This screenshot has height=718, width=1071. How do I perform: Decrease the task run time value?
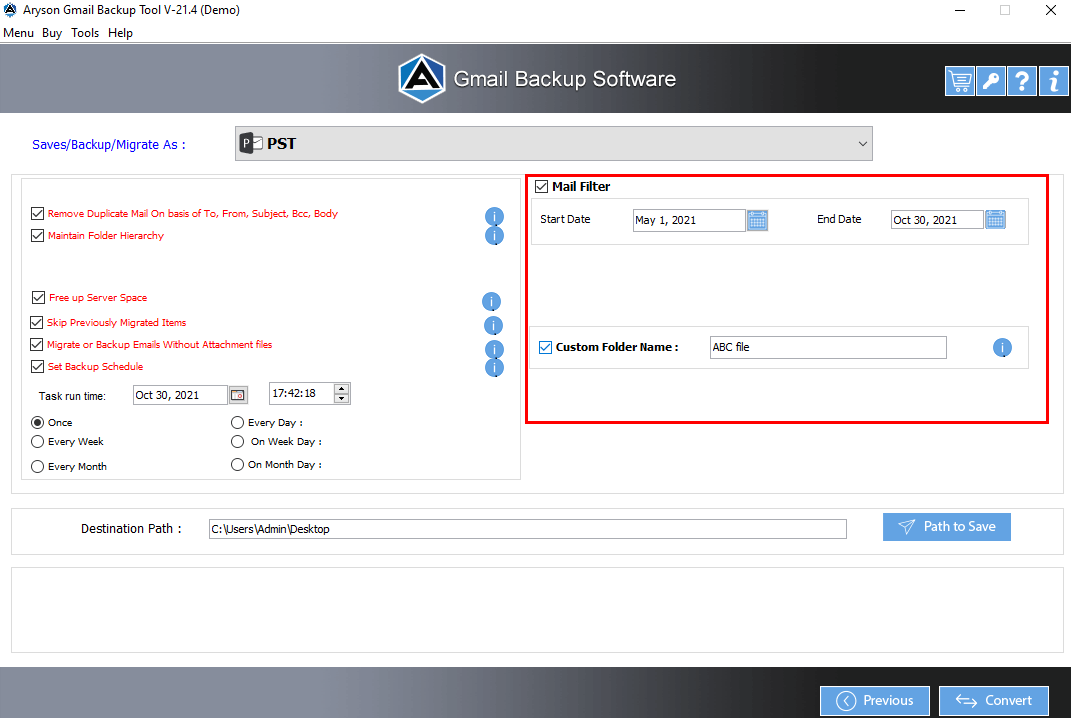click(342, 398)
